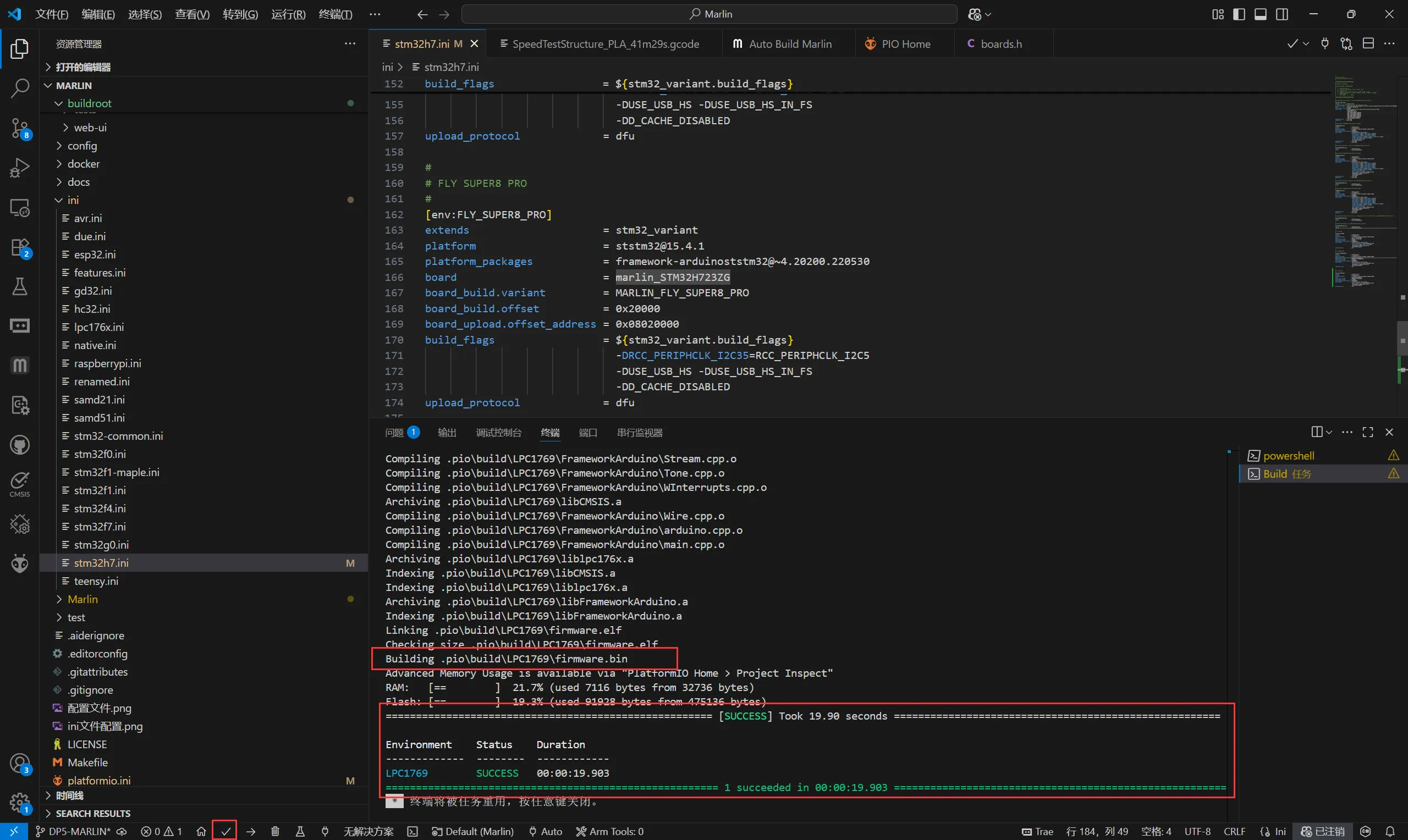Toggle primary side bar layout button
The height and width of the screenshot is (840, 1408).
(x=1239, y=14)
